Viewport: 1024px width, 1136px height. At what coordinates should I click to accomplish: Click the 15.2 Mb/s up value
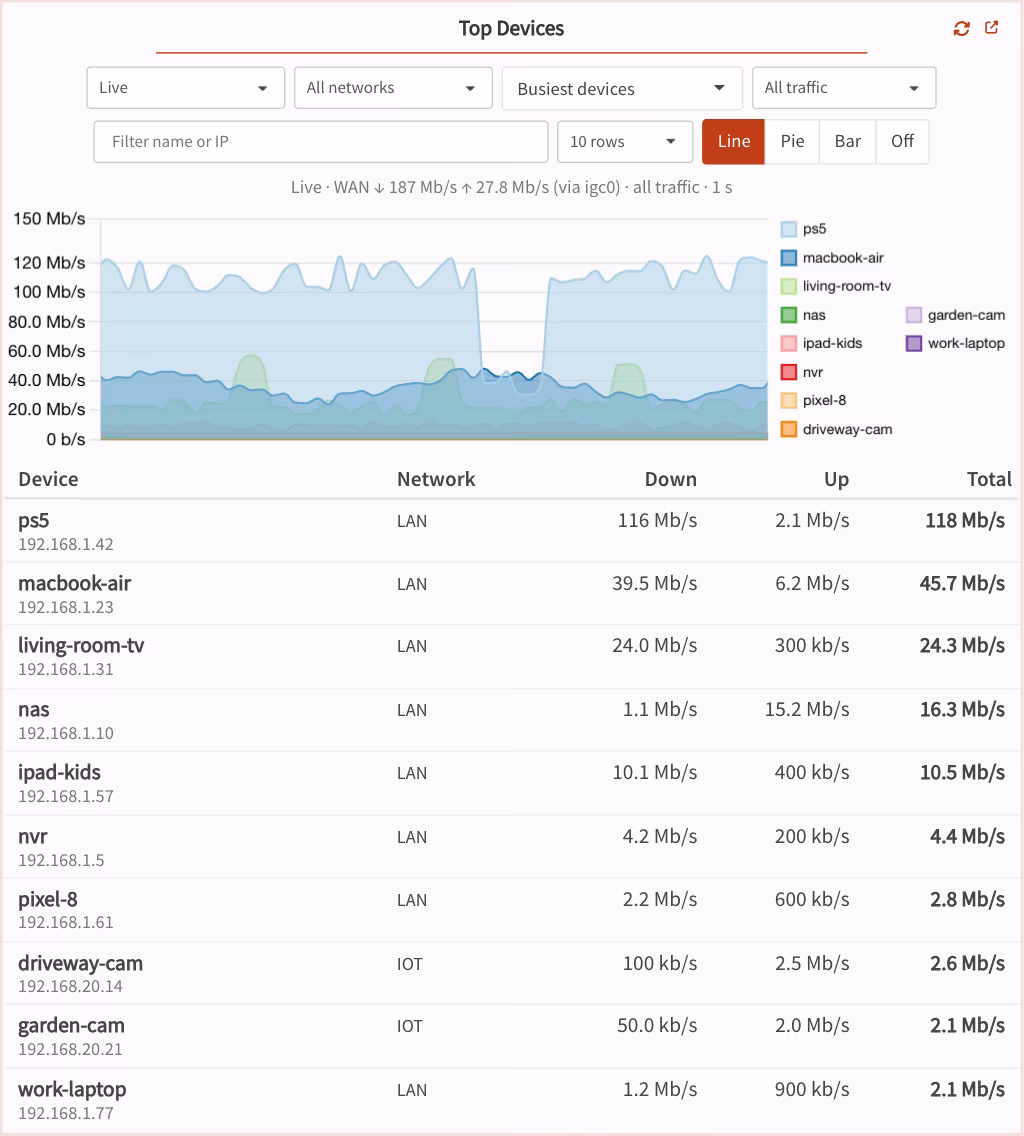point(807,710)
